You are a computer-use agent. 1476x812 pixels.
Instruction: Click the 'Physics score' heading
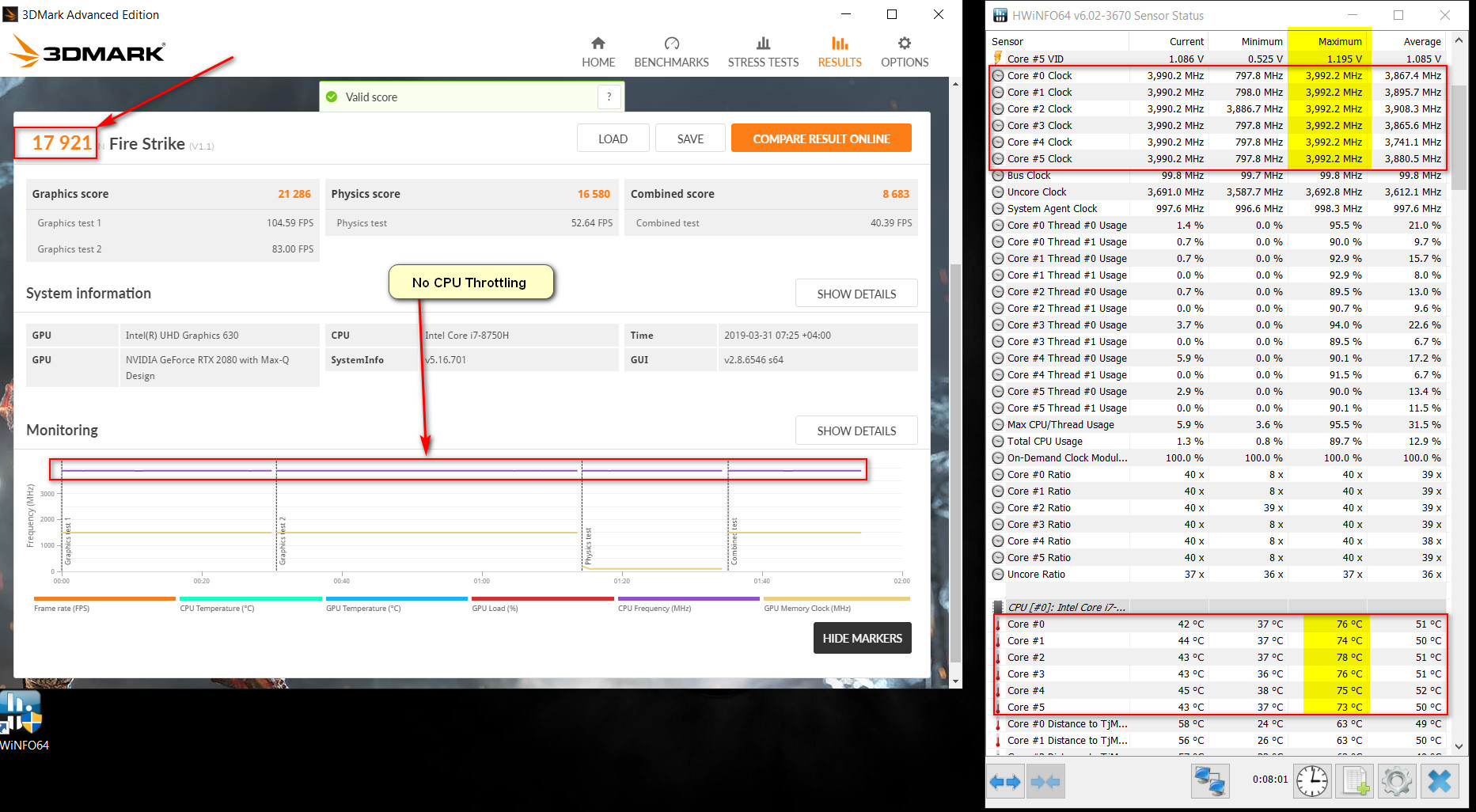click(x=366, y=194)
